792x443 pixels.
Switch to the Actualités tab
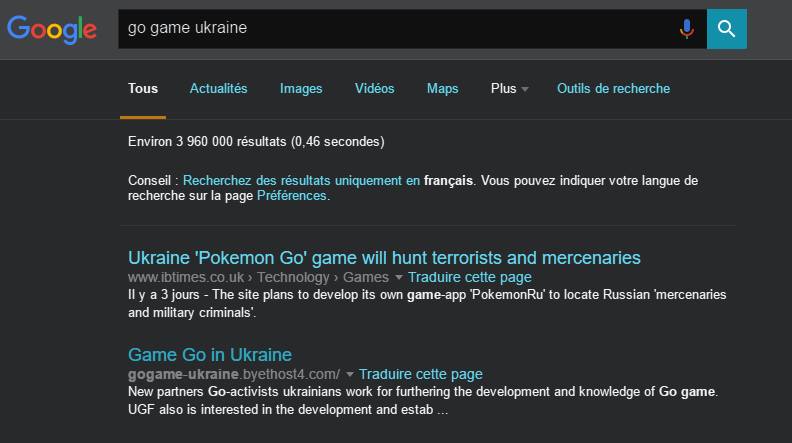pyautogui.click(x=218, y=89)
